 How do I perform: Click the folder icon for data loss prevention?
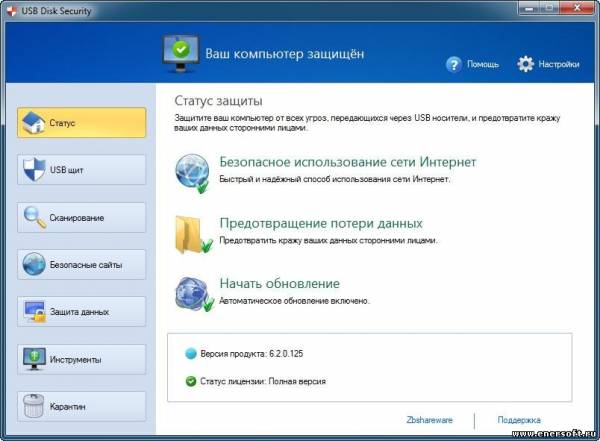tap(194, 235)
